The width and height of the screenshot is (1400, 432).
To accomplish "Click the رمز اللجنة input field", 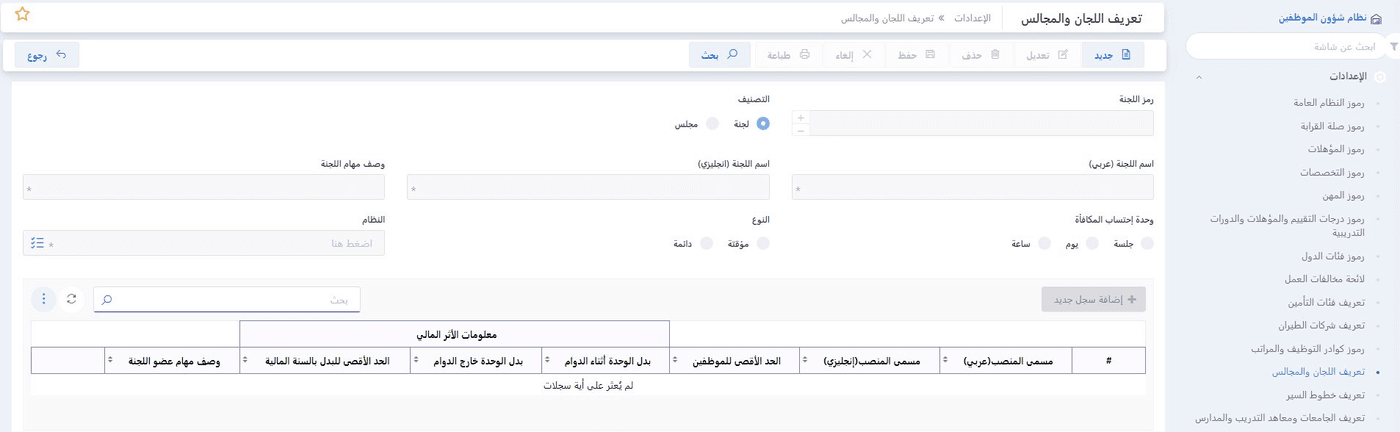I will click(981, 123).
